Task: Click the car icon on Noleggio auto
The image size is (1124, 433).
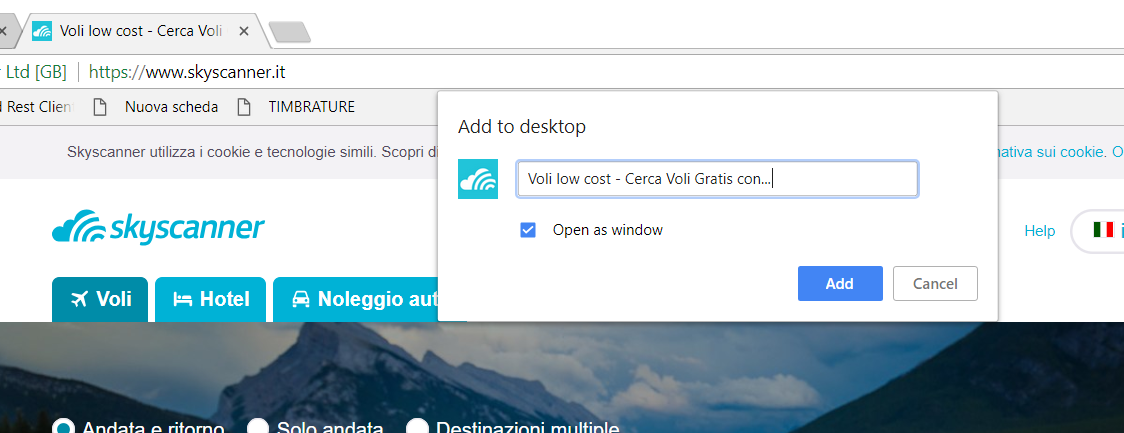Action: 300,299
